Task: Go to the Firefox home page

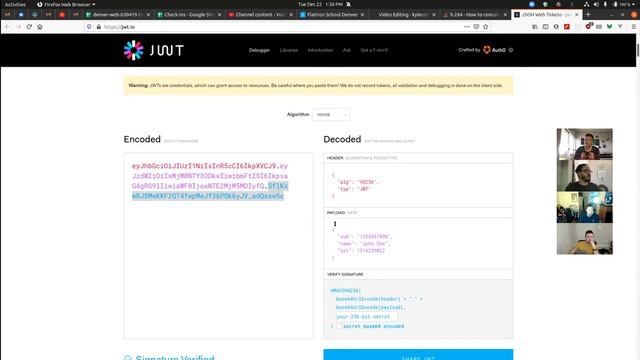Action: point(40,27)
